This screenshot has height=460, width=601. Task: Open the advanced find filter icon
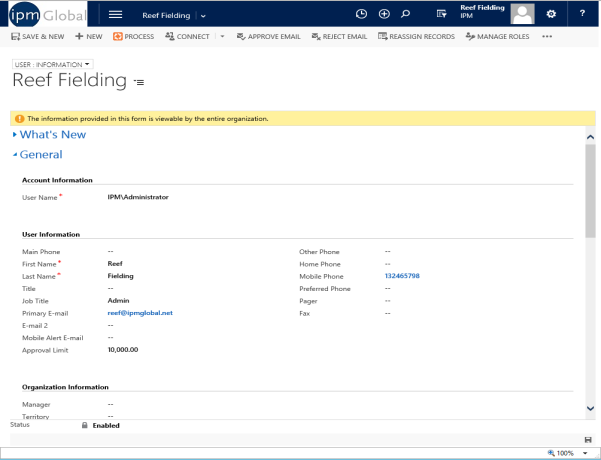click(442, 14)
